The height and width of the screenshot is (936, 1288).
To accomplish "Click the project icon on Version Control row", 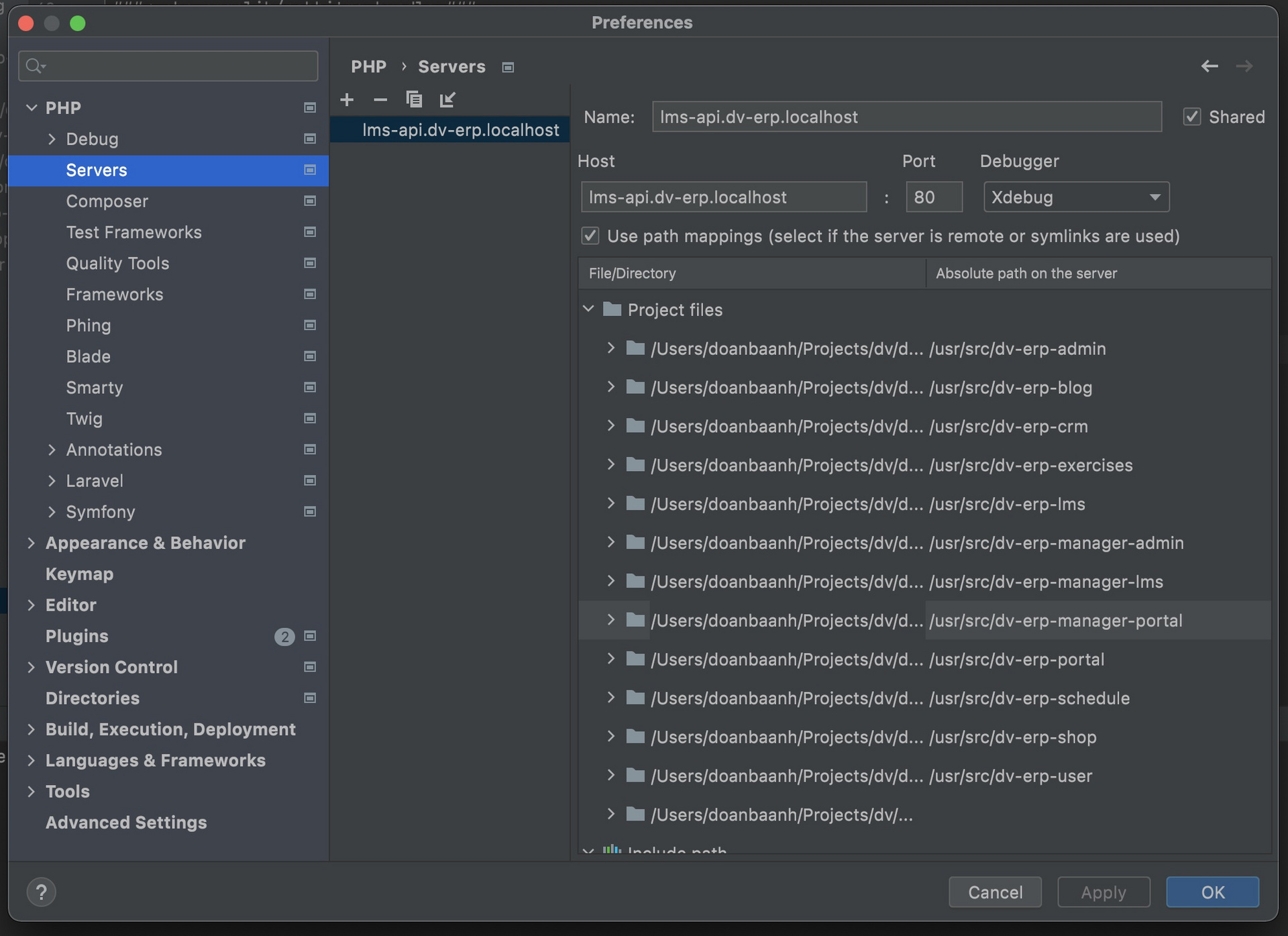I will [310, 667].
